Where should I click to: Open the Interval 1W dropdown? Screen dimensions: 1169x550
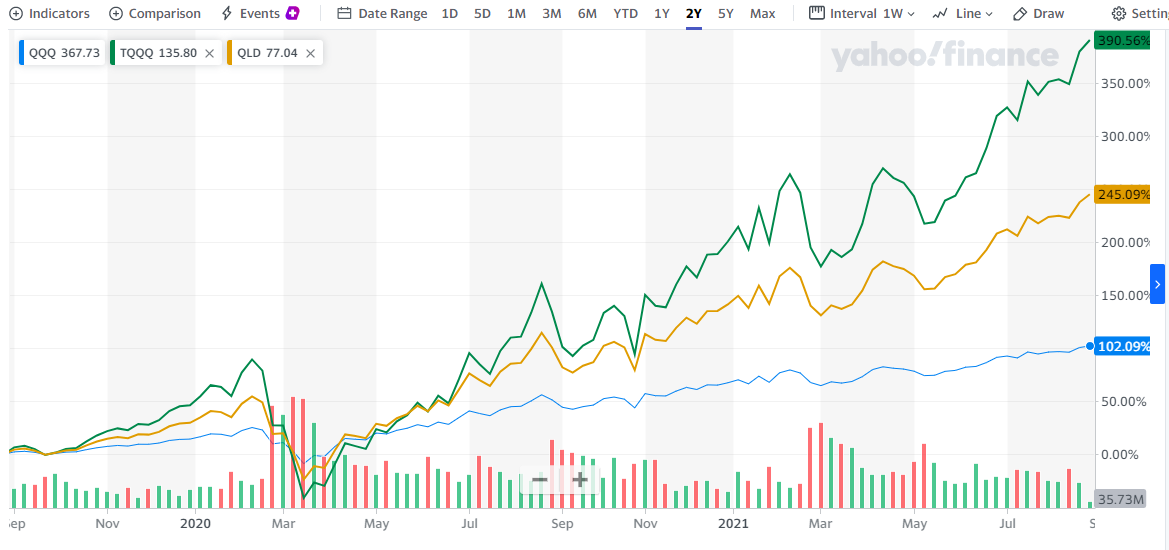click(862, 13)
